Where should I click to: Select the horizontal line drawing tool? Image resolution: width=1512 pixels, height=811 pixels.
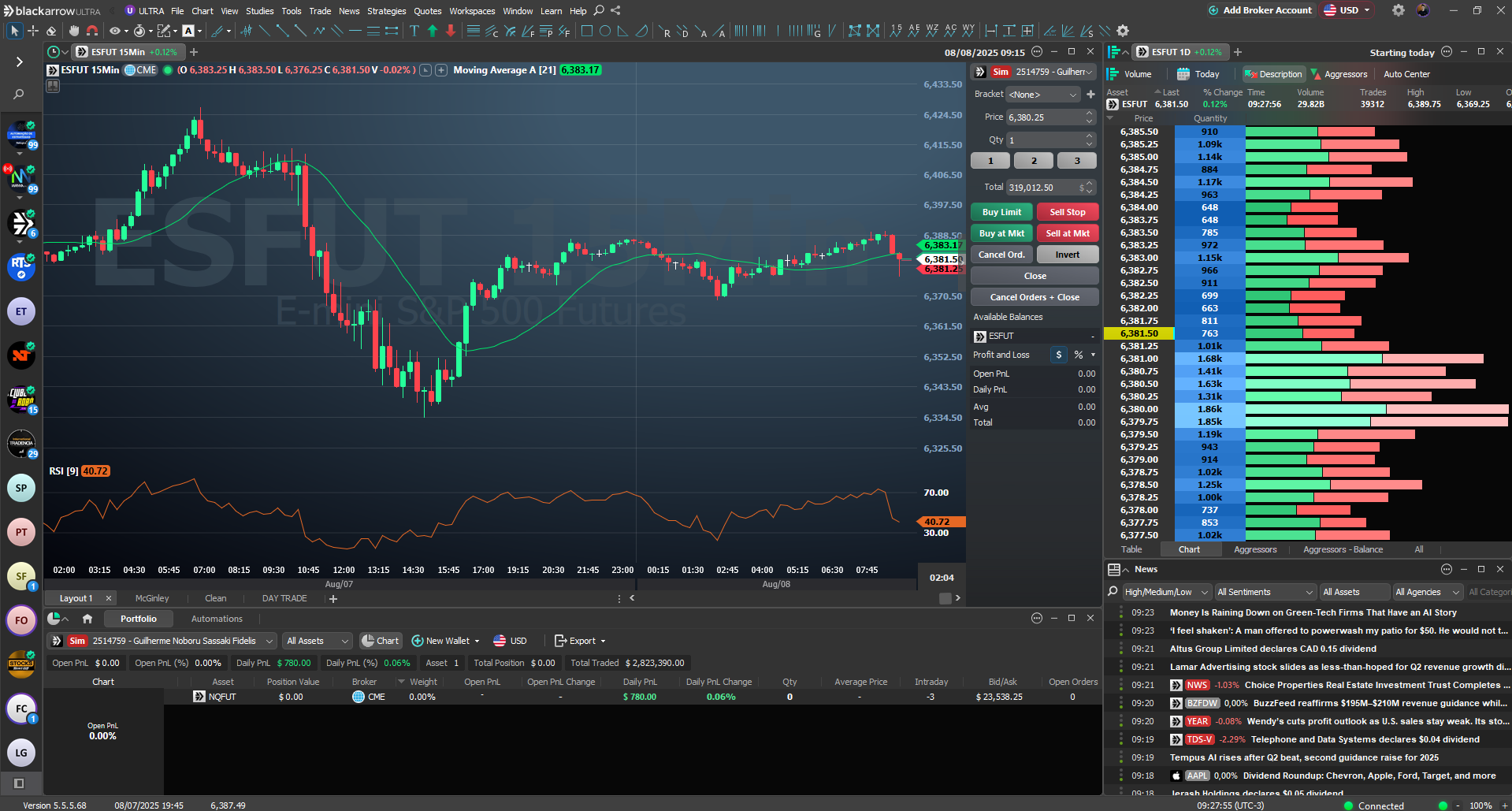click(x=355, y=31)
